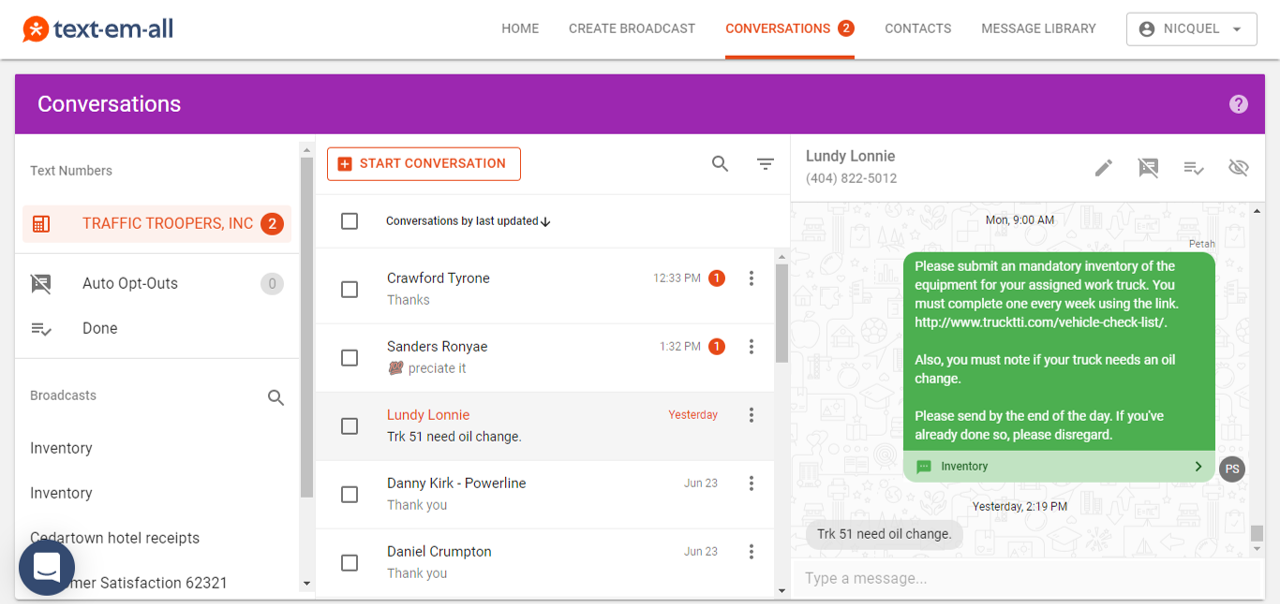Viewport: 1280px width, 604px height.
Task: Open the conversation filter icon
Action: pos(766,164)
